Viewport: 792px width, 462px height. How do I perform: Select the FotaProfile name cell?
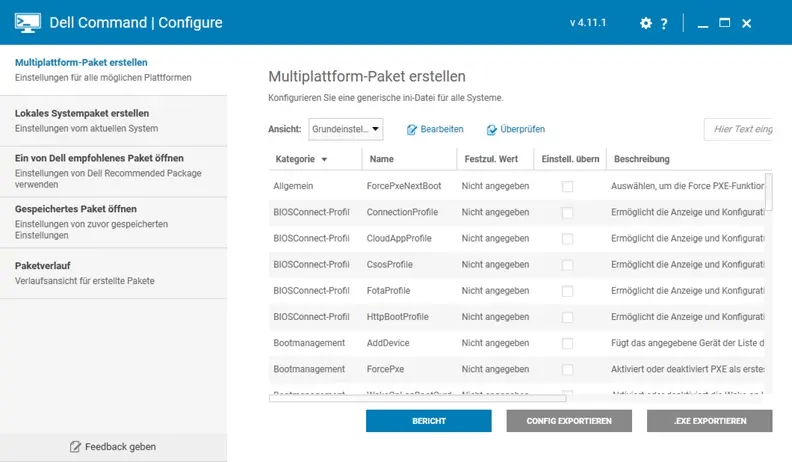point(388,291)
